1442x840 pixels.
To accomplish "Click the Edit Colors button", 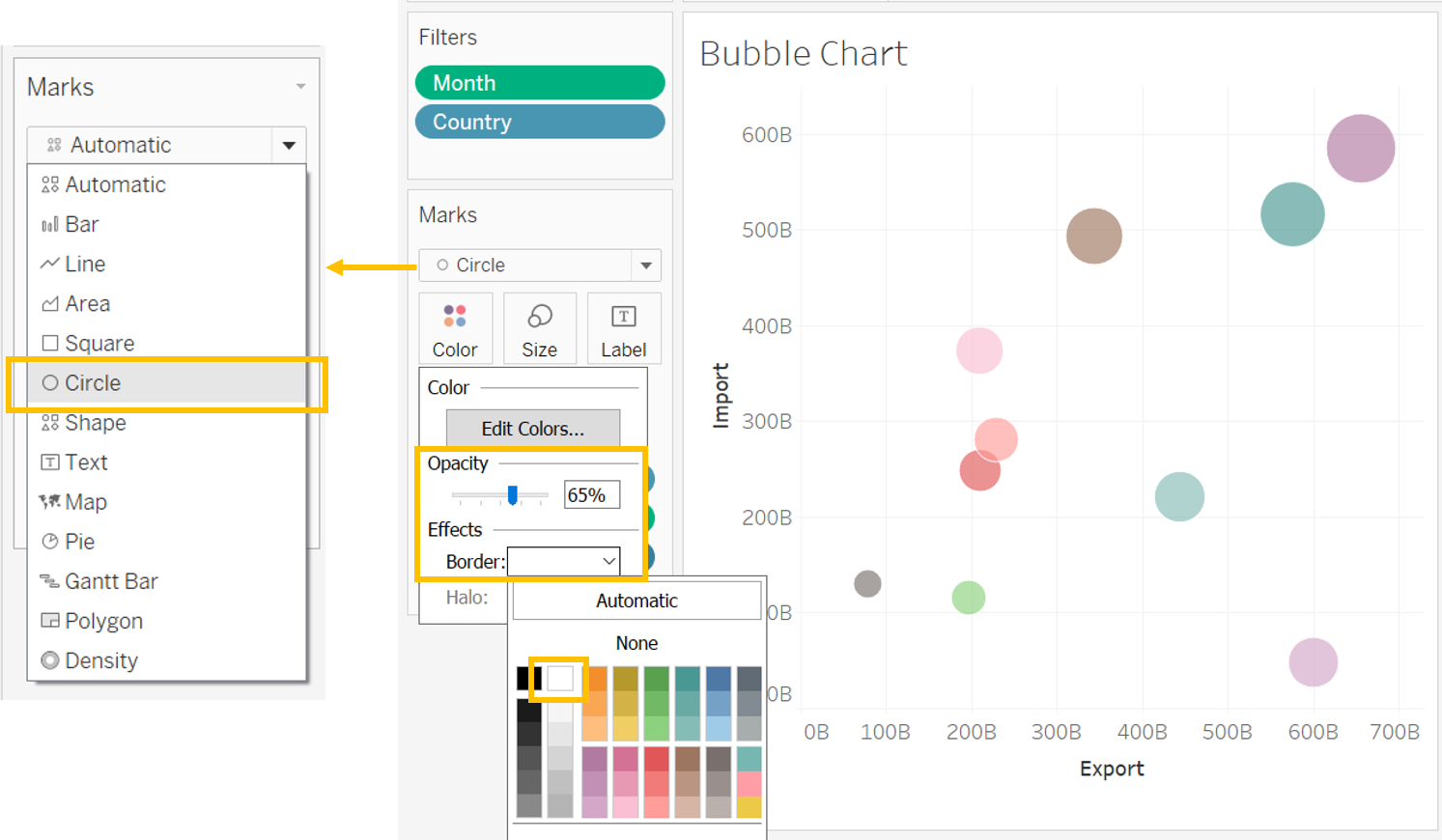I will pos(533,429).
